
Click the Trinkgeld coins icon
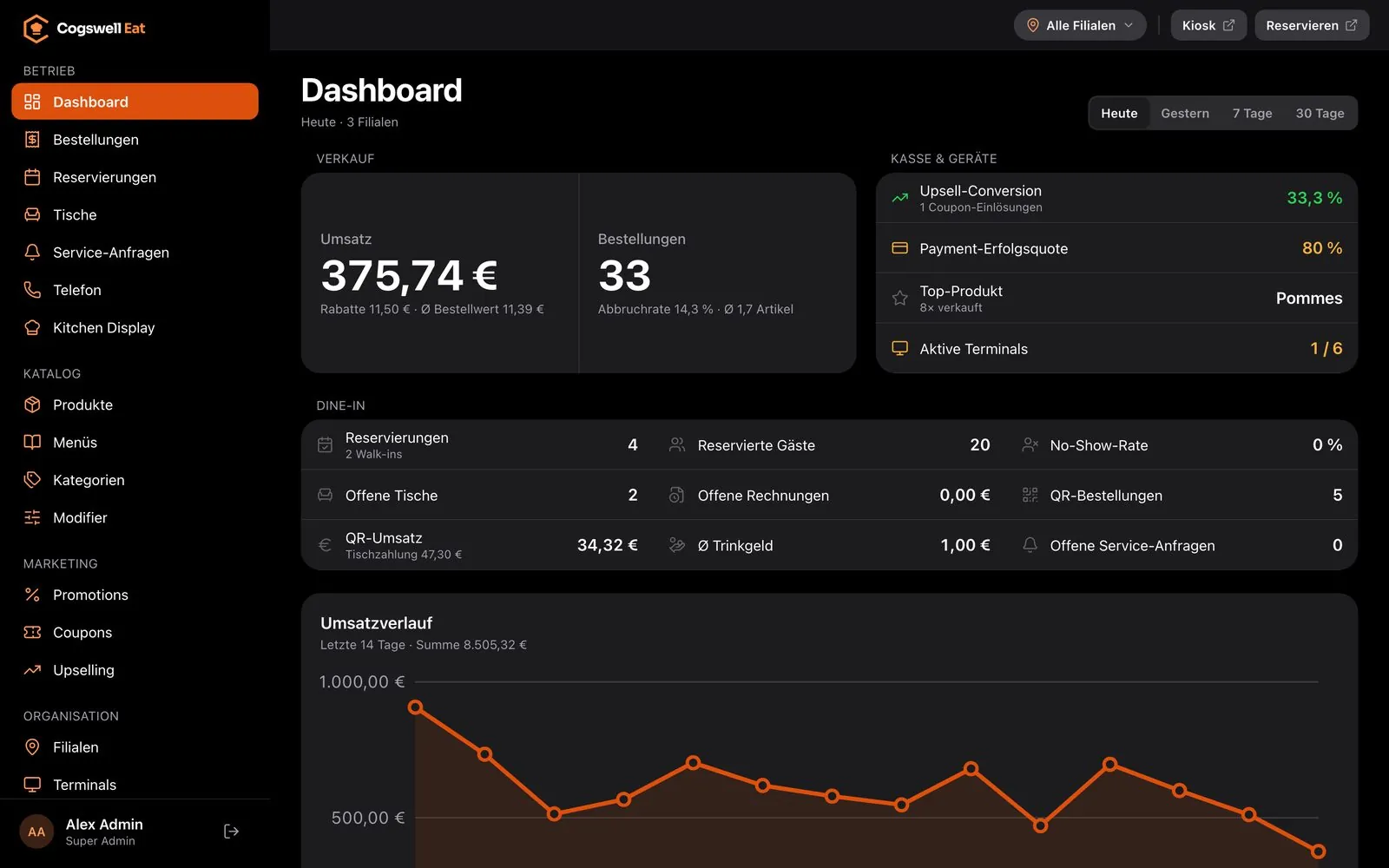tap(677, 545)
